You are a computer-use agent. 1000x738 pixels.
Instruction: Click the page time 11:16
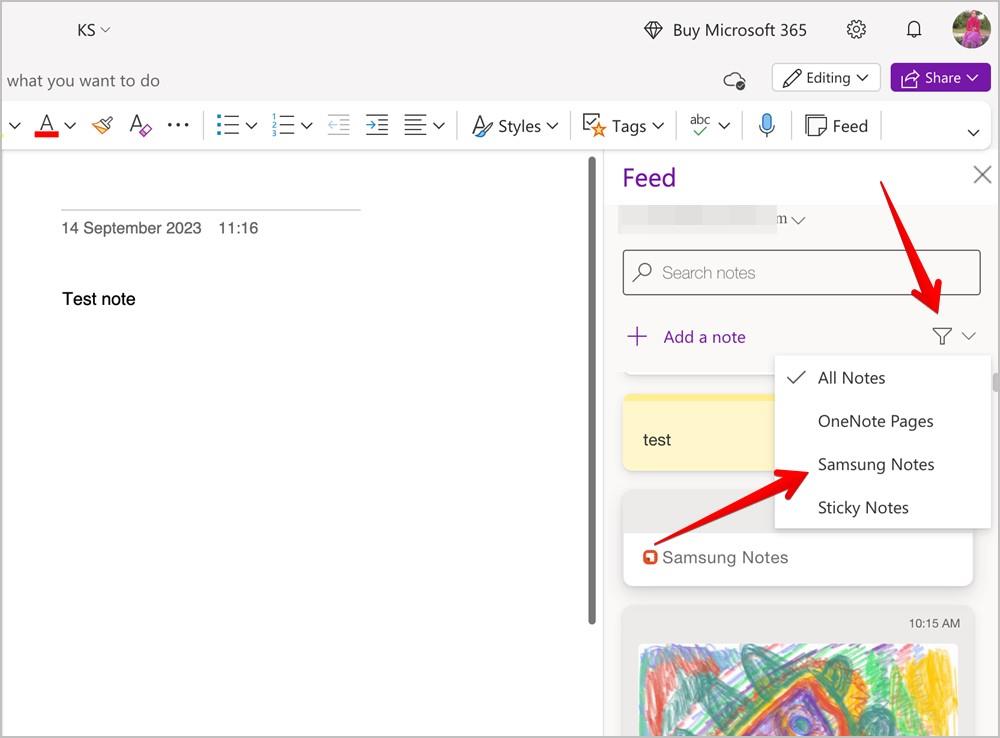(238, 228)
